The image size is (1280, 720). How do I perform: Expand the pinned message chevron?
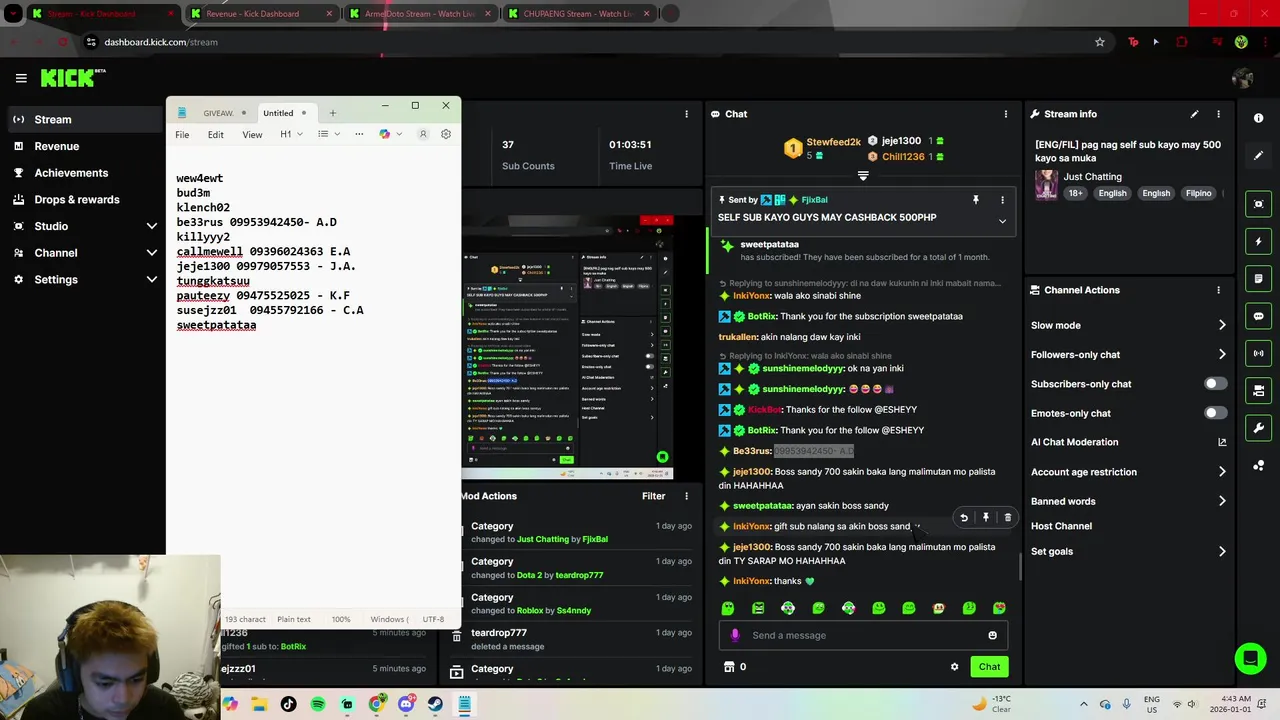pyautogui.click(x=1002, y=221)
